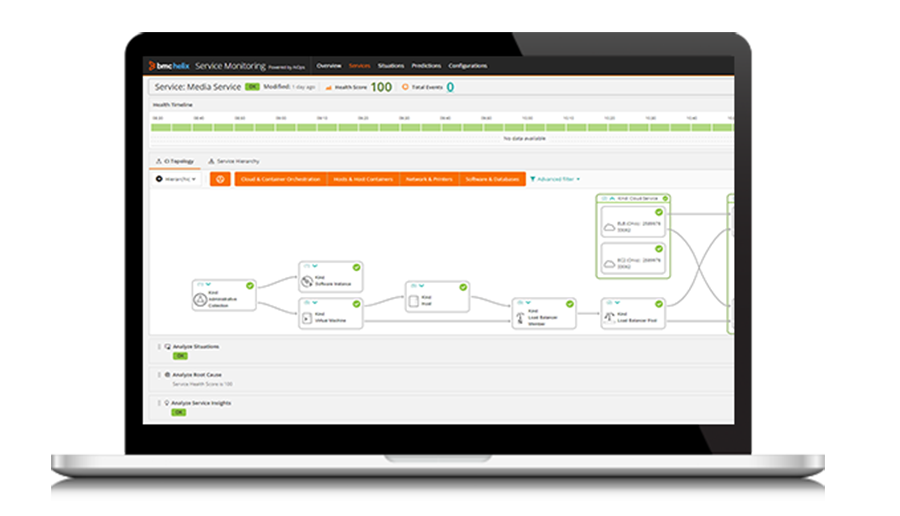900x516 pixels.
Task: Toggle the Cloud & Container Orchestration filter
Action: (280, 179)
